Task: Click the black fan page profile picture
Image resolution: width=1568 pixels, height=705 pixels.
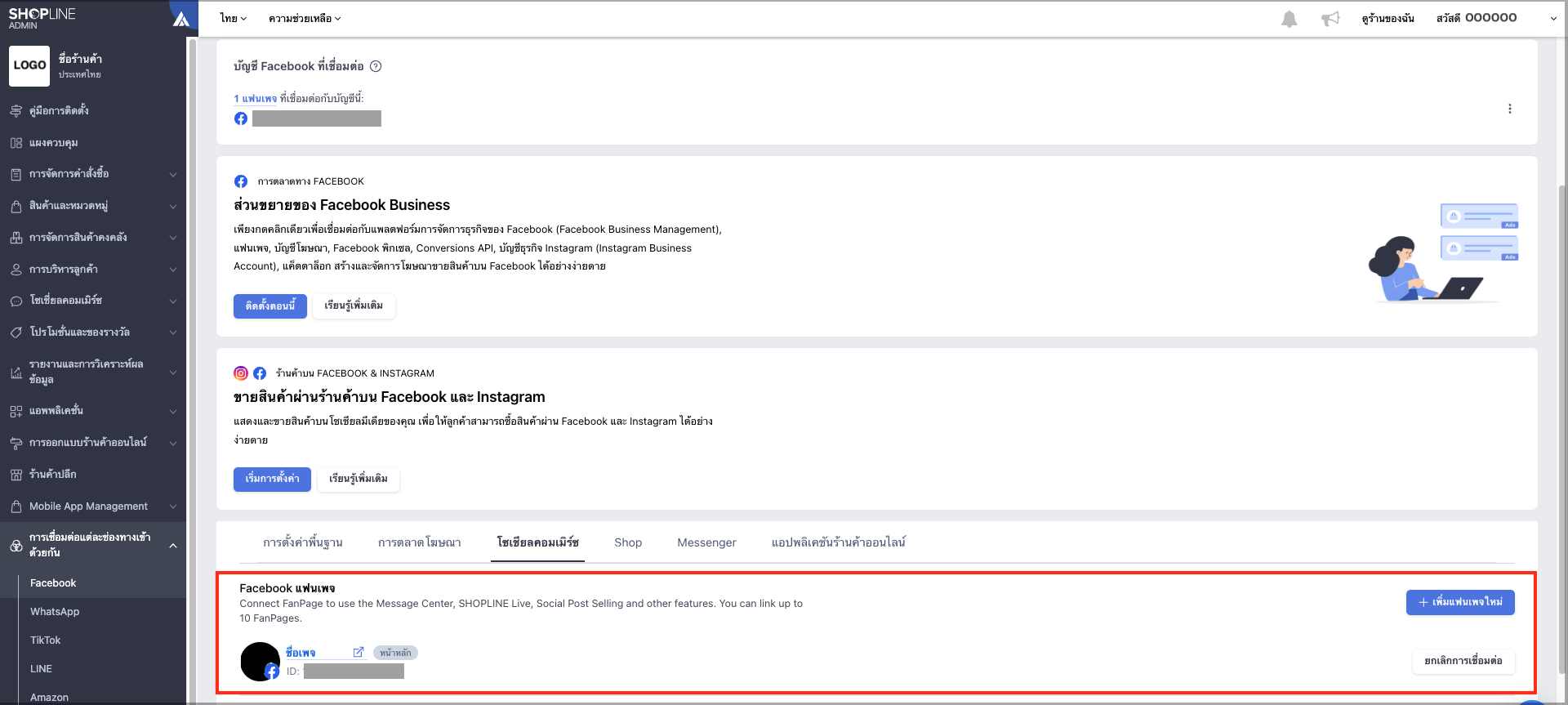Action: click(261, 662)
